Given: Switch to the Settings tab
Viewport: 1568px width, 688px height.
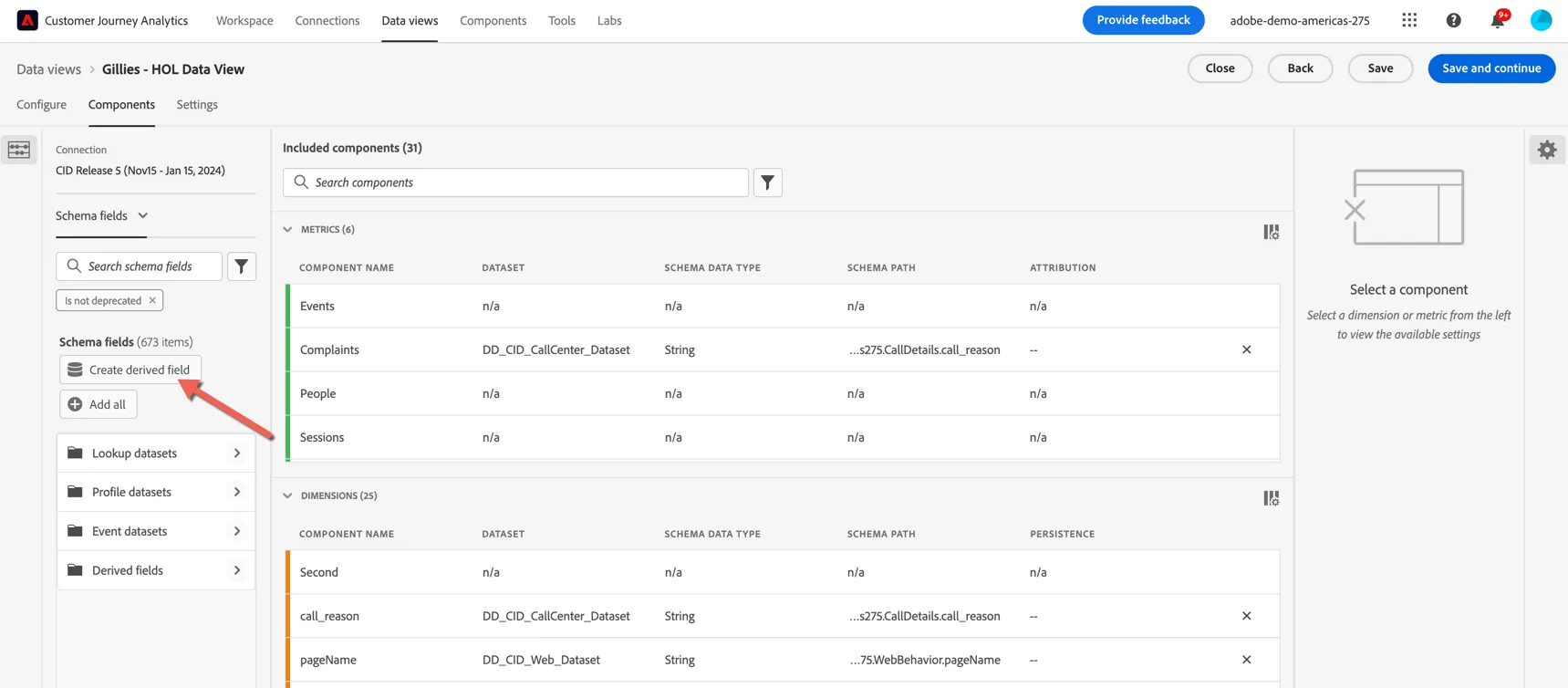Looking at the screenshot, I should 197,105.
